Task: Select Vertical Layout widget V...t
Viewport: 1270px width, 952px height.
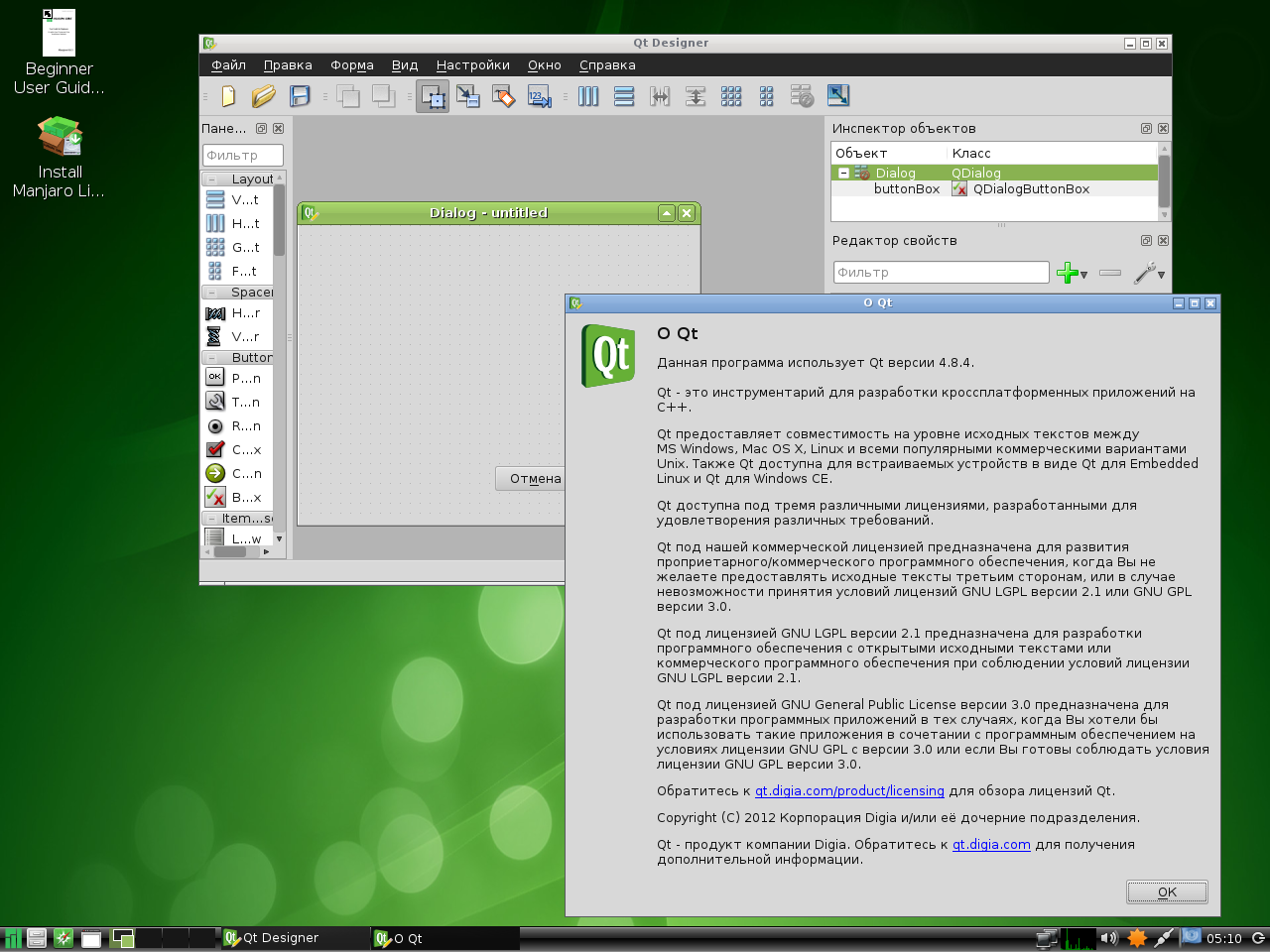Action: click(x=237, y=199)
